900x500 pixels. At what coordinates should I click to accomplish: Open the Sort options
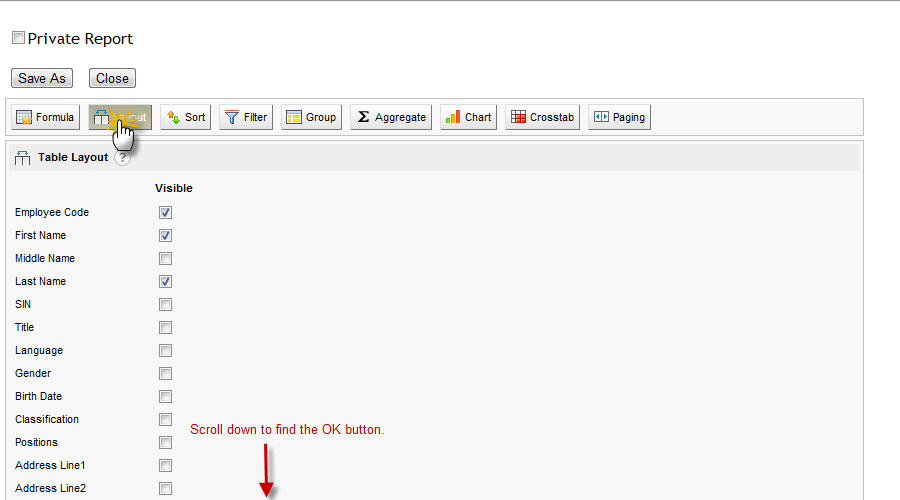(185, 117)
